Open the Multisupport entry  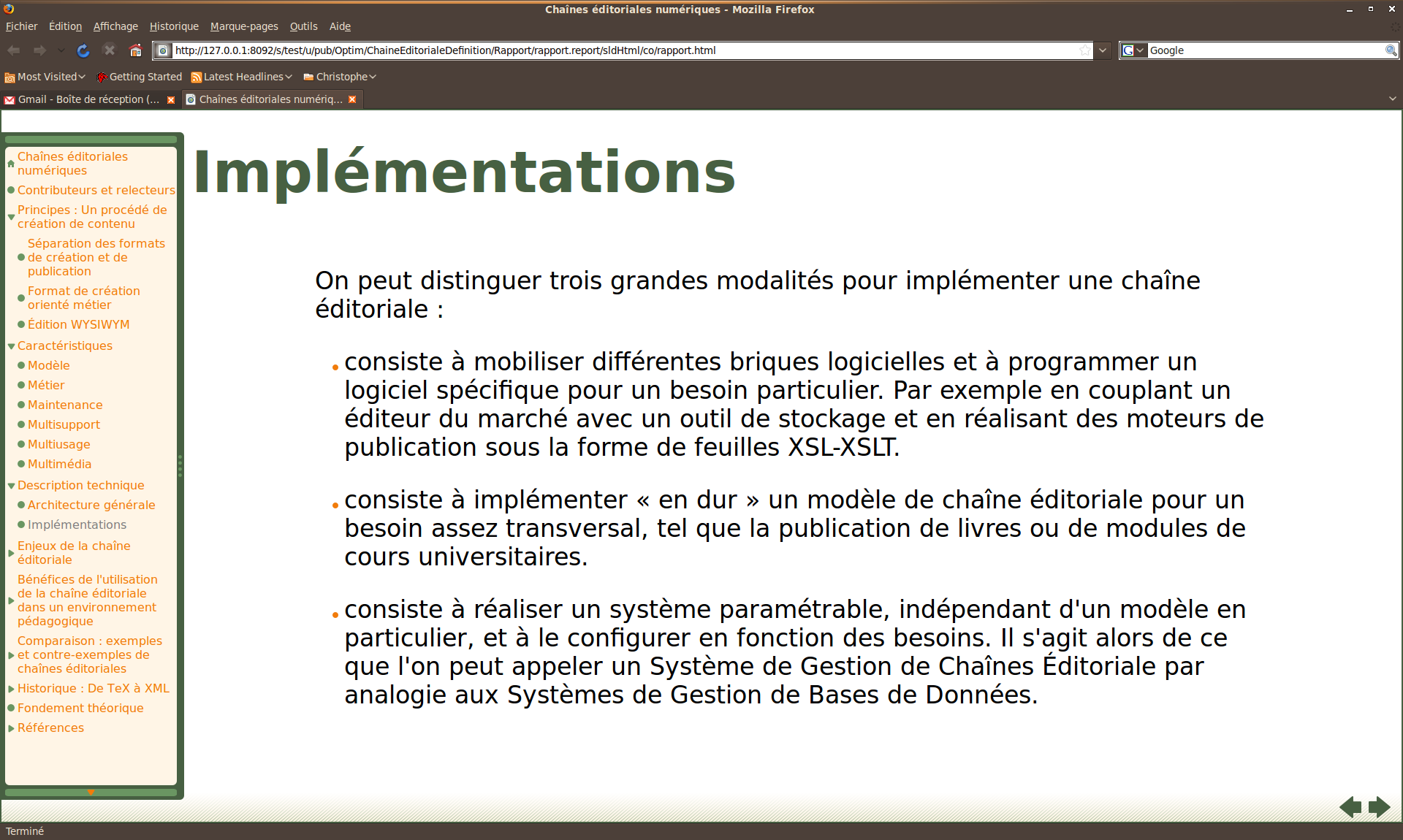64,424
